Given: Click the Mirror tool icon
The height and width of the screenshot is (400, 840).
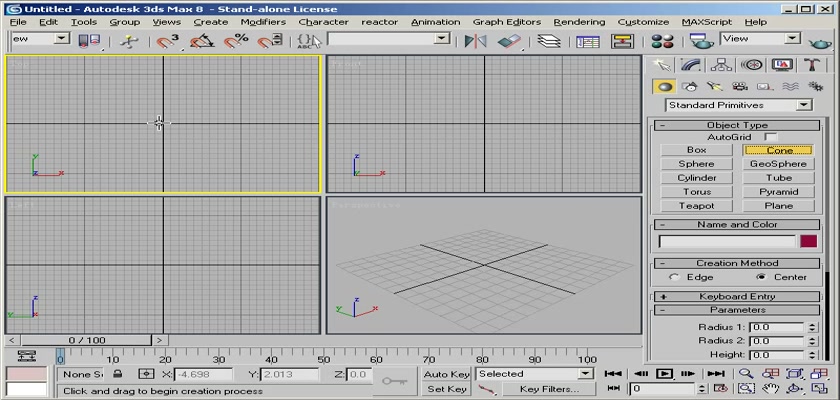Looking at the screenshot, I should [x=475, y=41].
